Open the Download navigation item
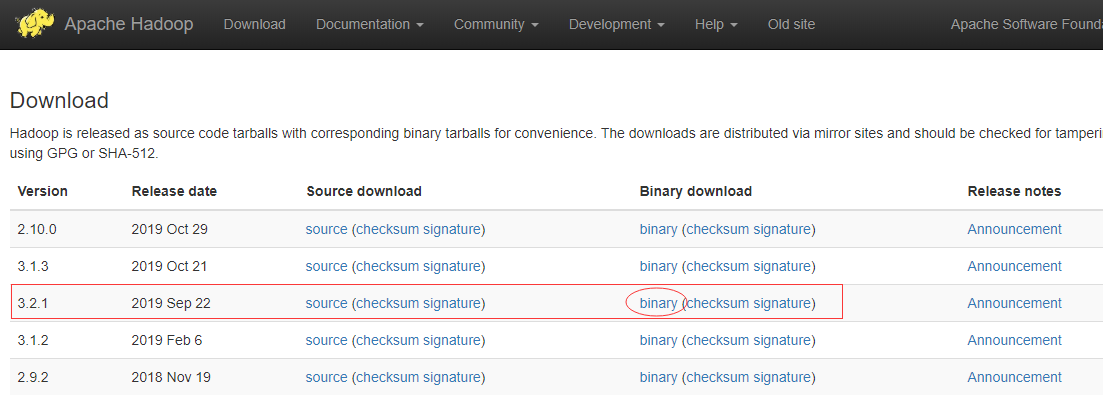1103x419 pixels. (254, 24)
